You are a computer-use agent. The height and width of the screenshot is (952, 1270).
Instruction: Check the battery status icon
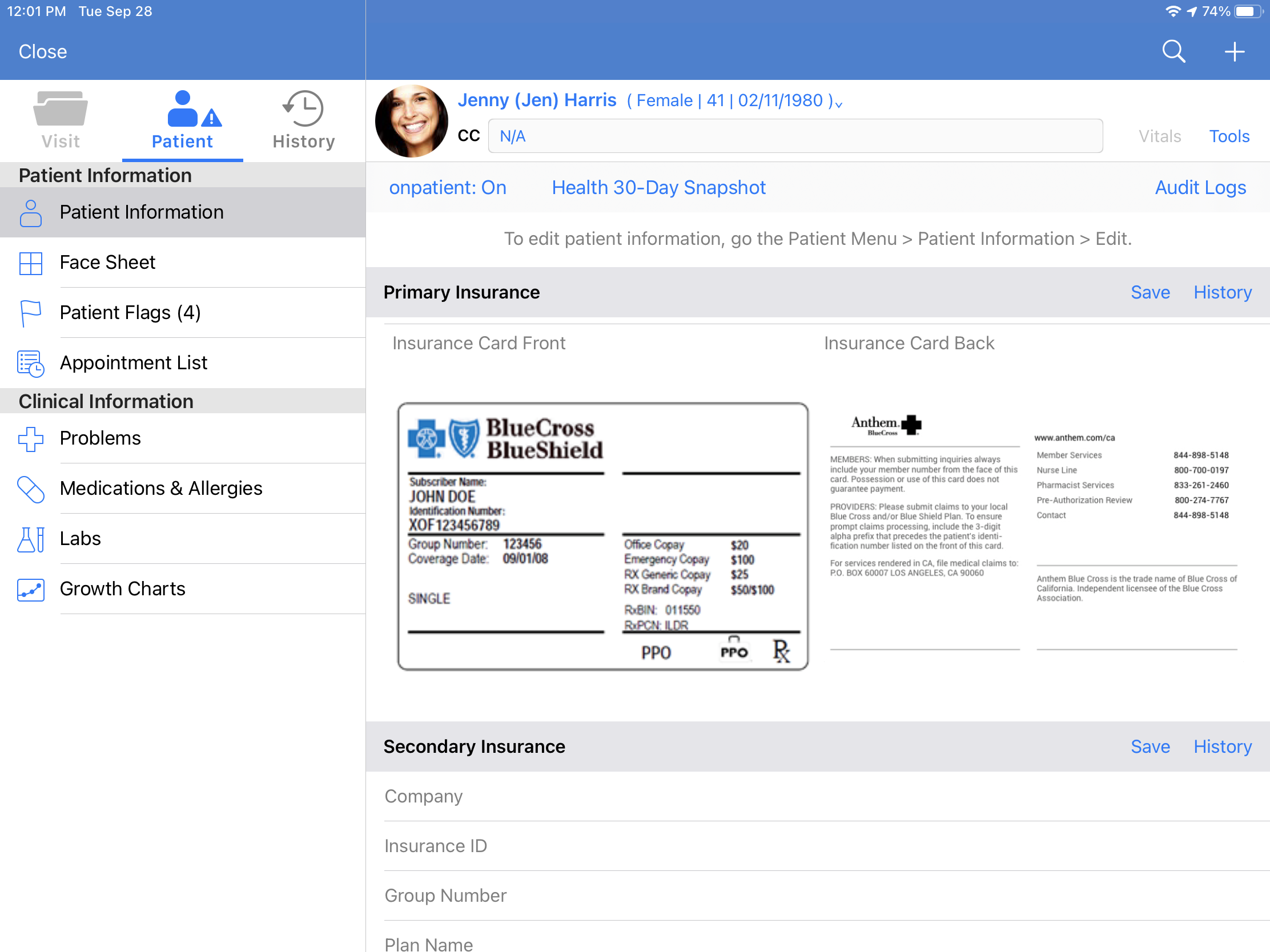click(1248, 11)
